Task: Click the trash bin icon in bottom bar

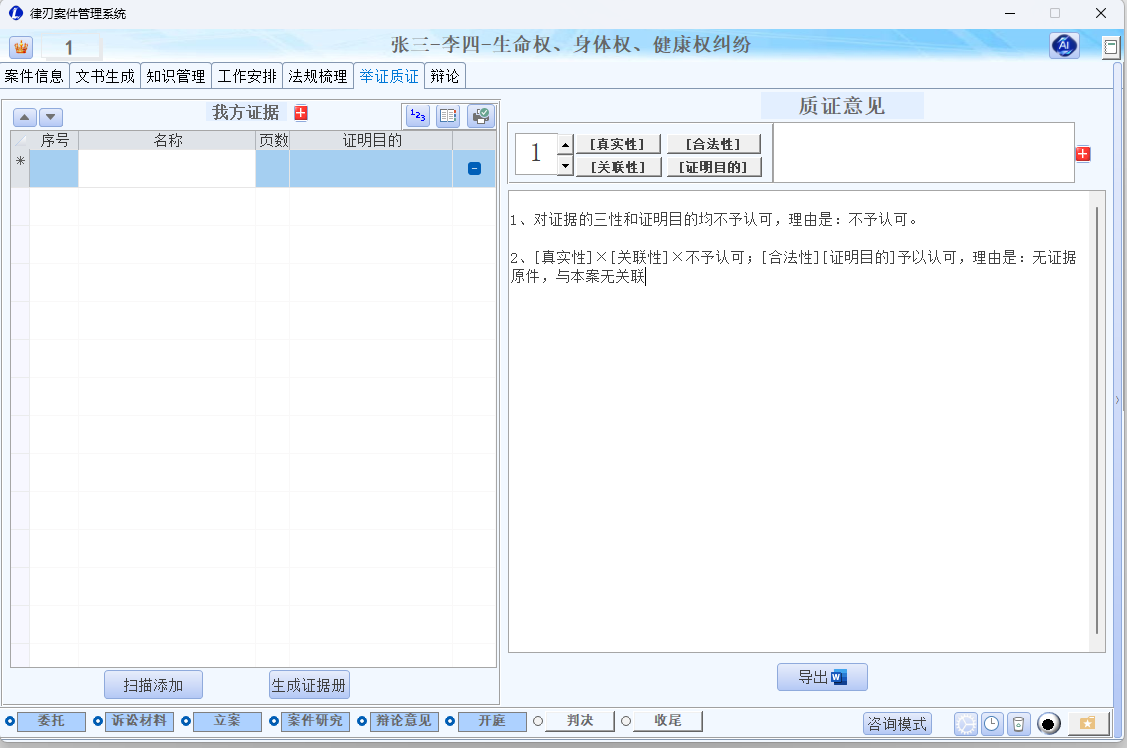Action: point(1017,724)
